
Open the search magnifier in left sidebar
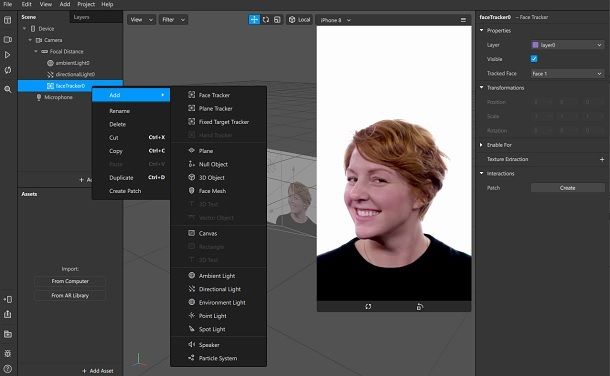7,89
